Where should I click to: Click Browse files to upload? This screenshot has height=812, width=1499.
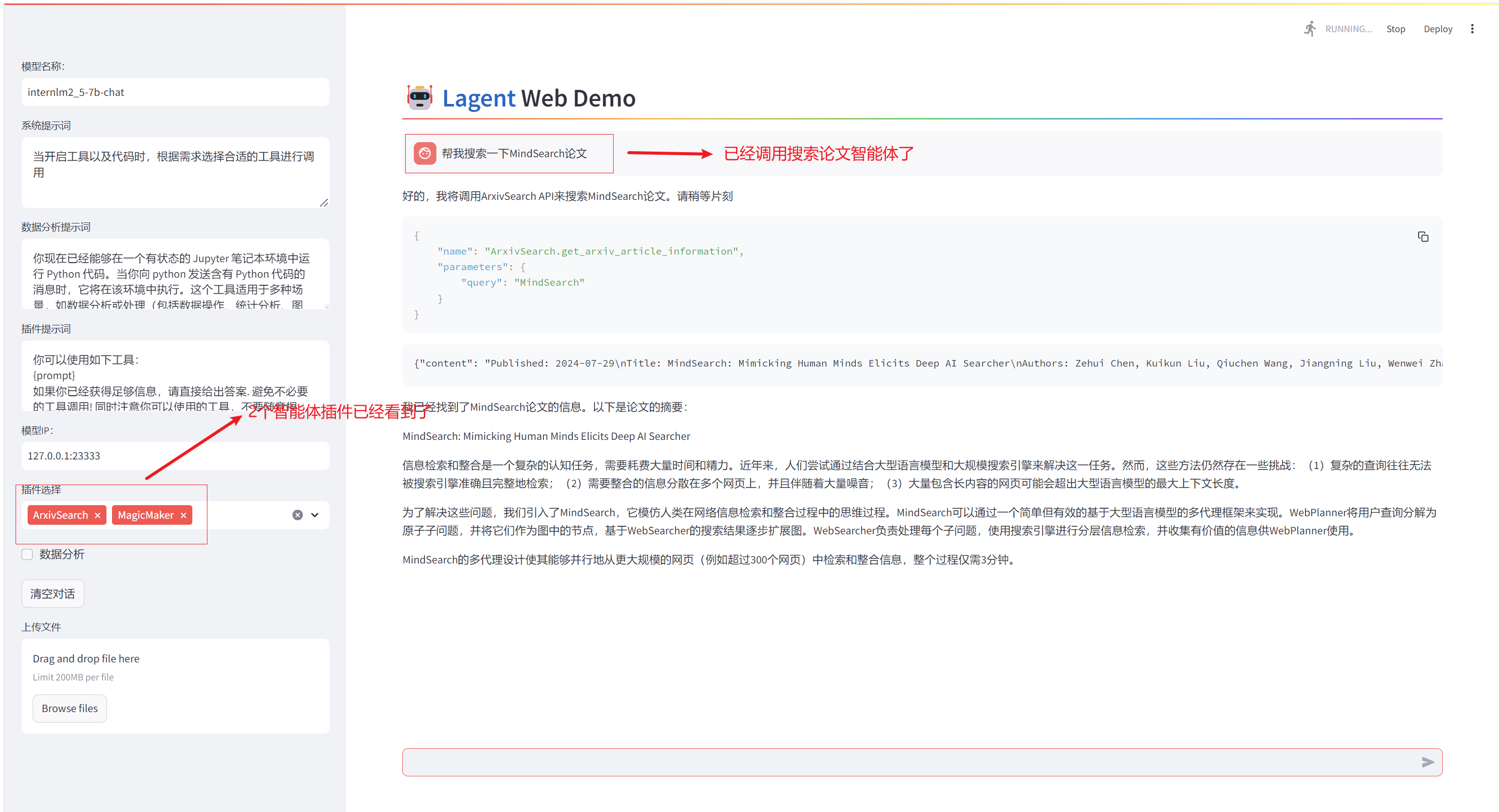70,708
